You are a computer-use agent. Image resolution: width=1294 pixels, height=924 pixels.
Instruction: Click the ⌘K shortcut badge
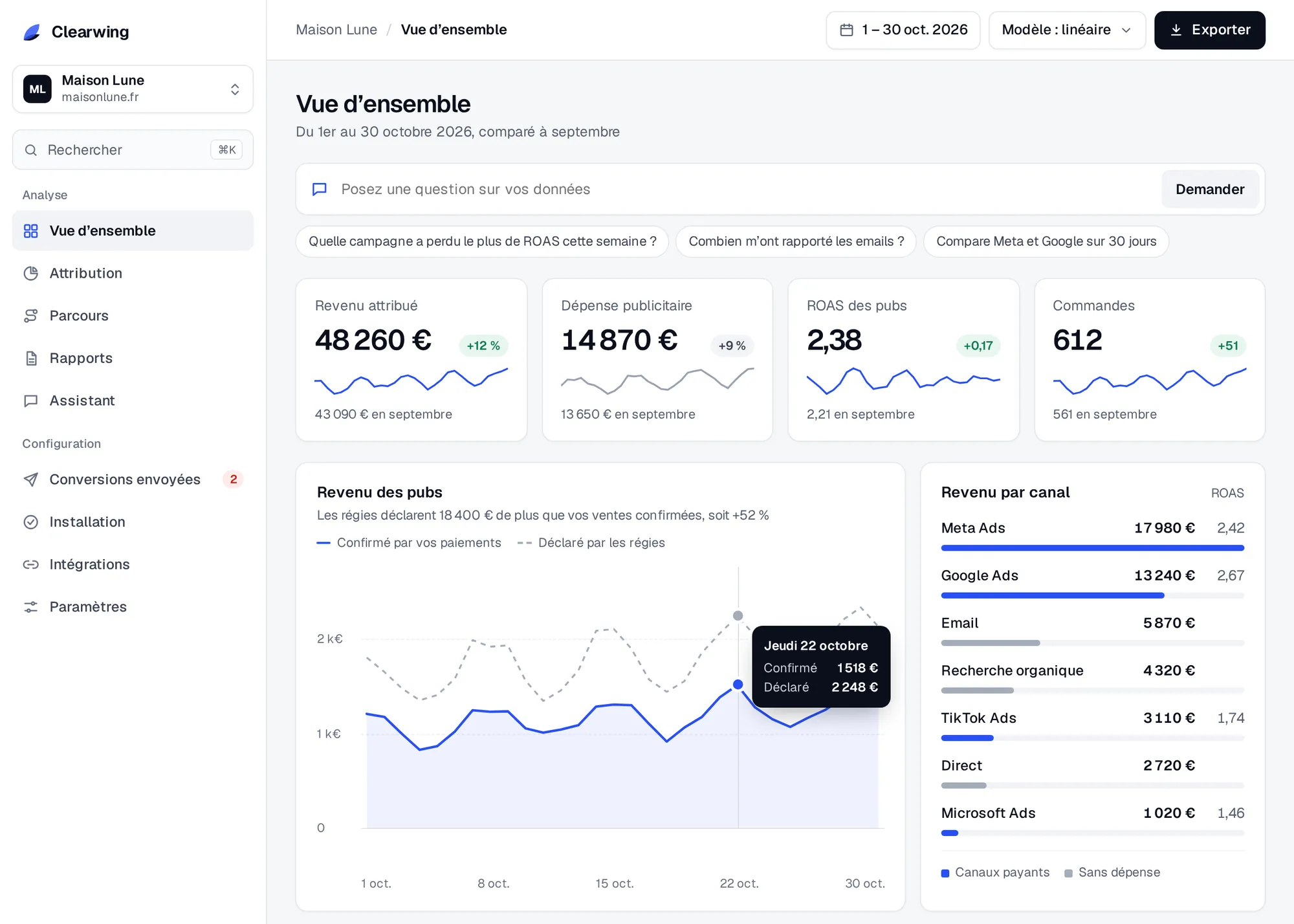pyautogui.click(x=226, y=150)
